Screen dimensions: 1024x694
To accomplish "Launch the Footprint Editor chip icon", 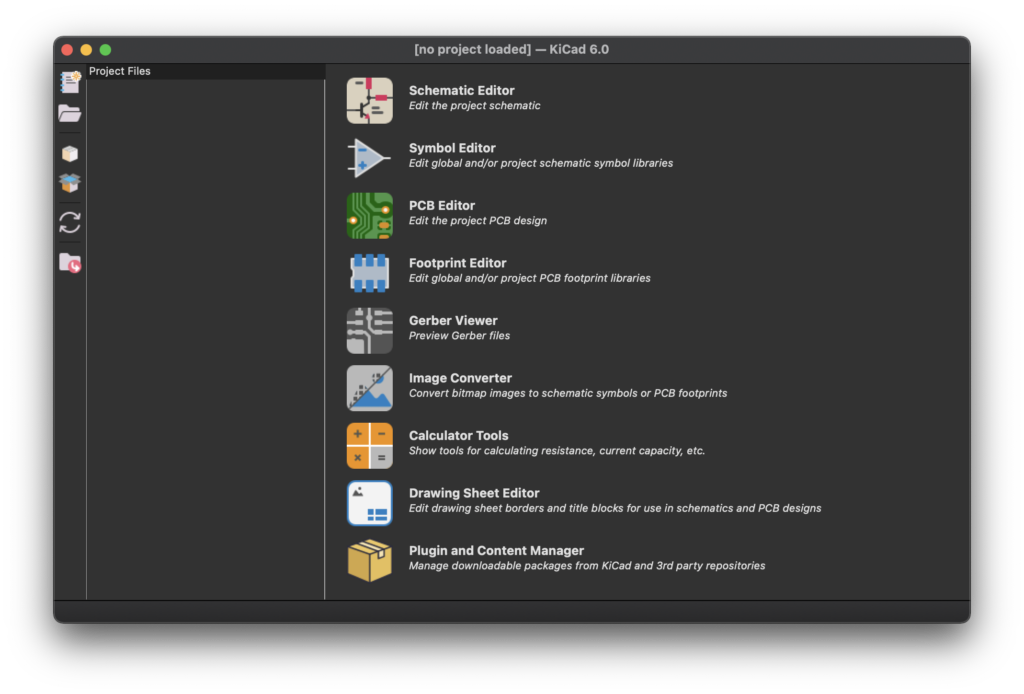I will [x=370, y=273].
